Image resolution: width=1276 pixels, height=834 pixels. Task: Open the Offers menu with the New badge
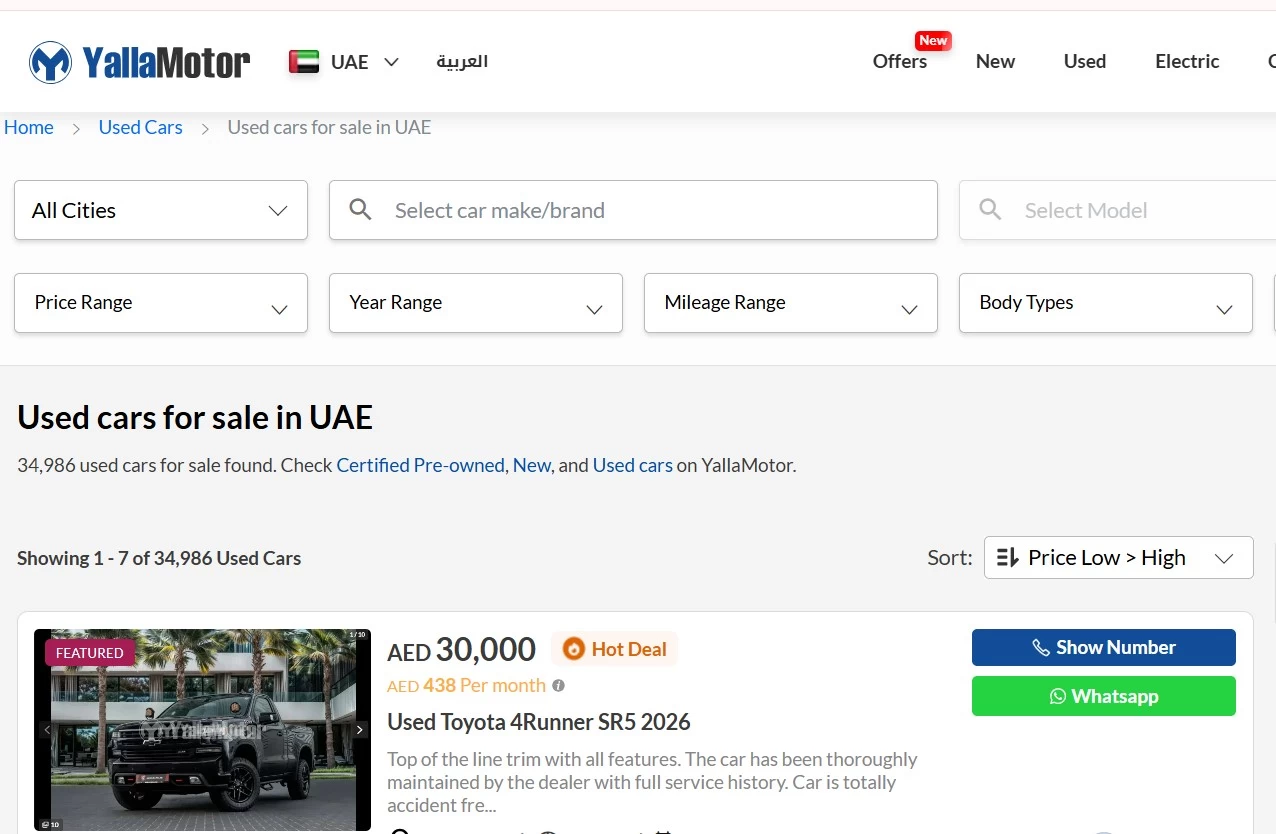click(x=899, y=61)
